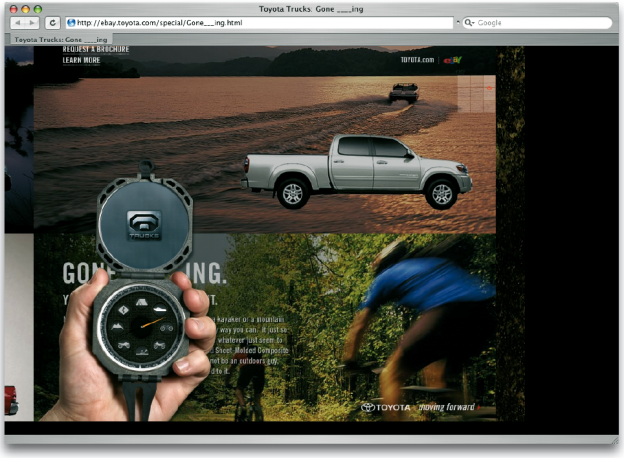624x458 pixels.
Task: Click the orange compass needle
Action: coord(153,322)
